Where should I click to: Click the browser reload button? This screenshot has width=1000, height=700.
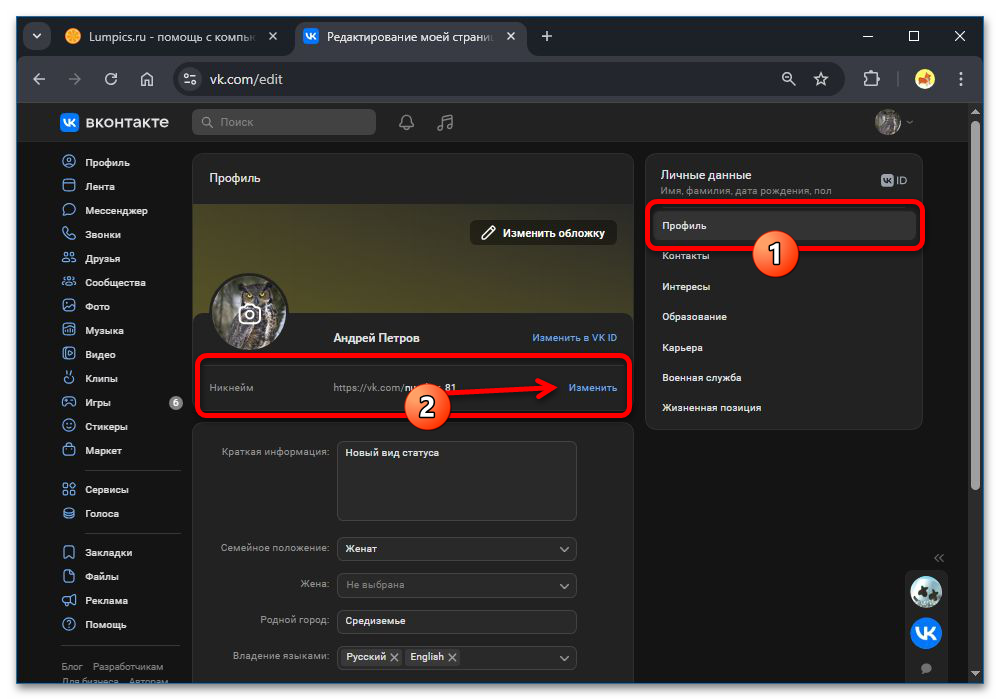111,79
